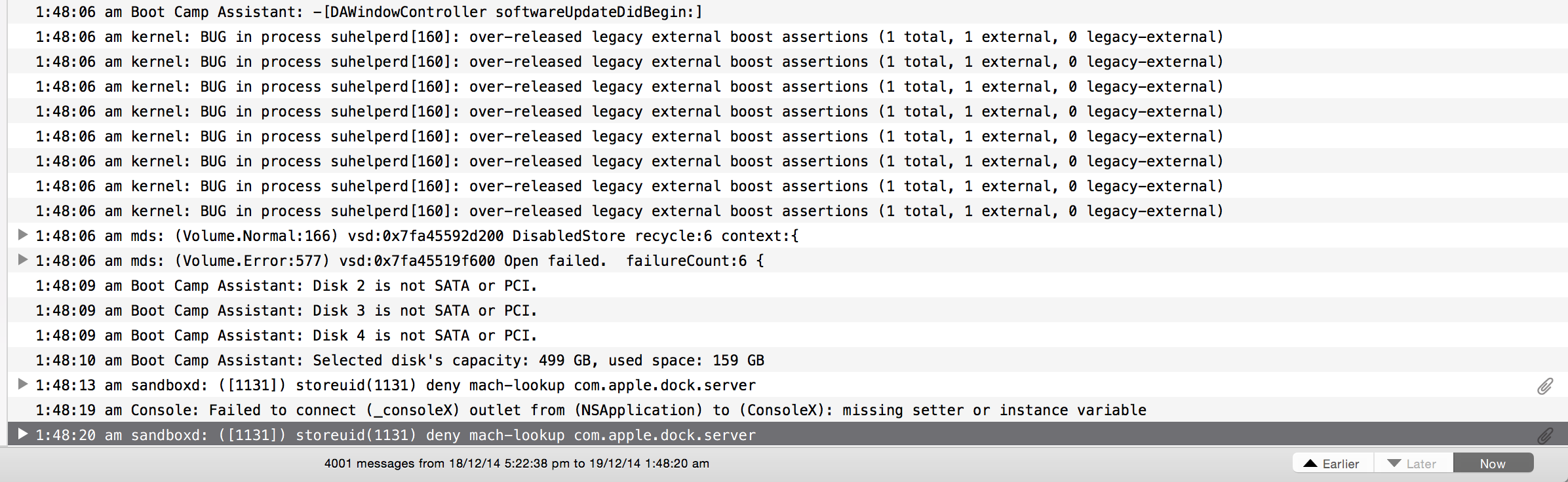Go to Earlier messages
The image size is (1568, 482).
pos(1333,463)
